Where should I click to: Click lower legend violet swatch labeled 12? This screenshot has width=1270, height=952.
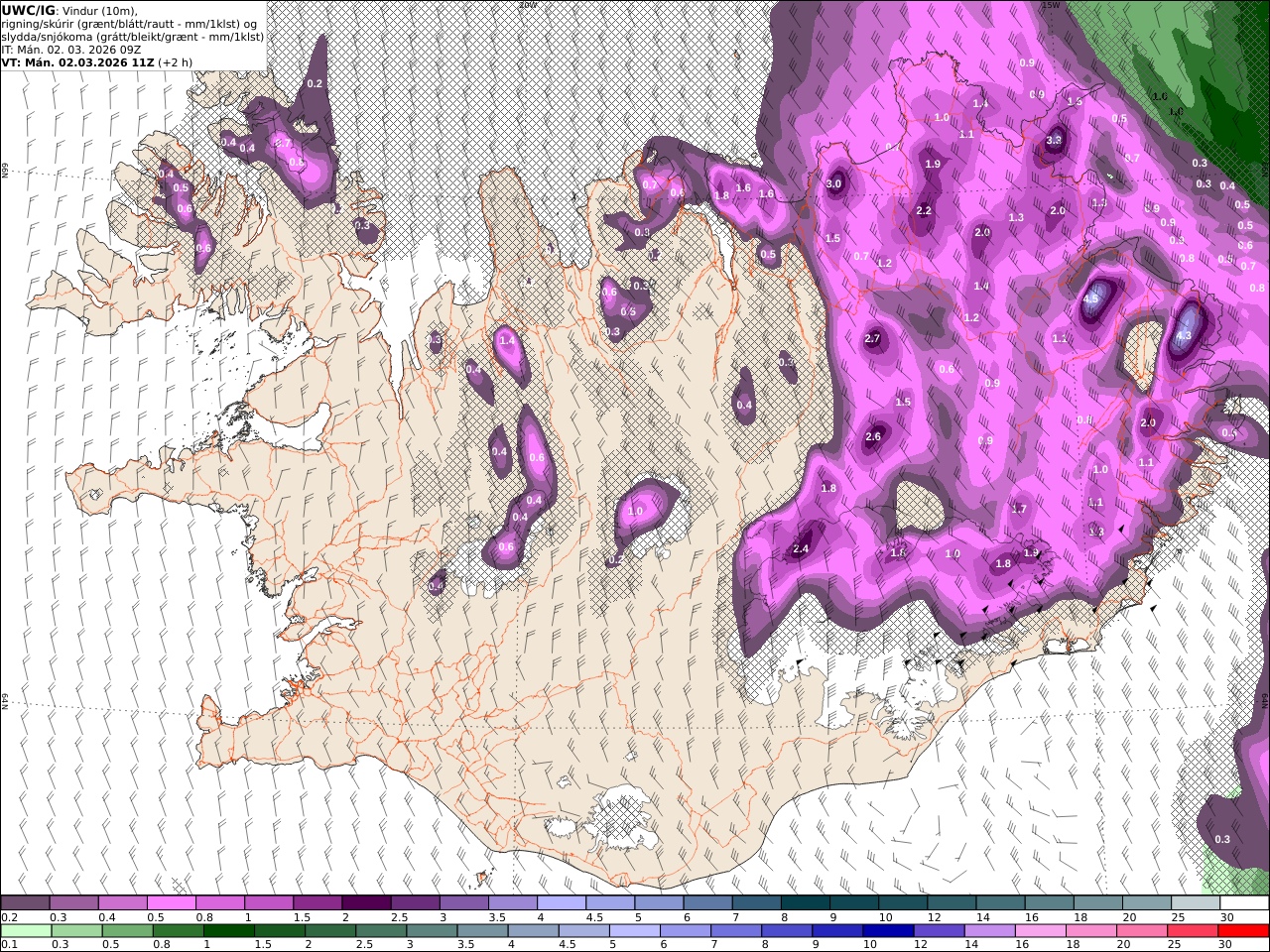[938, 931]
